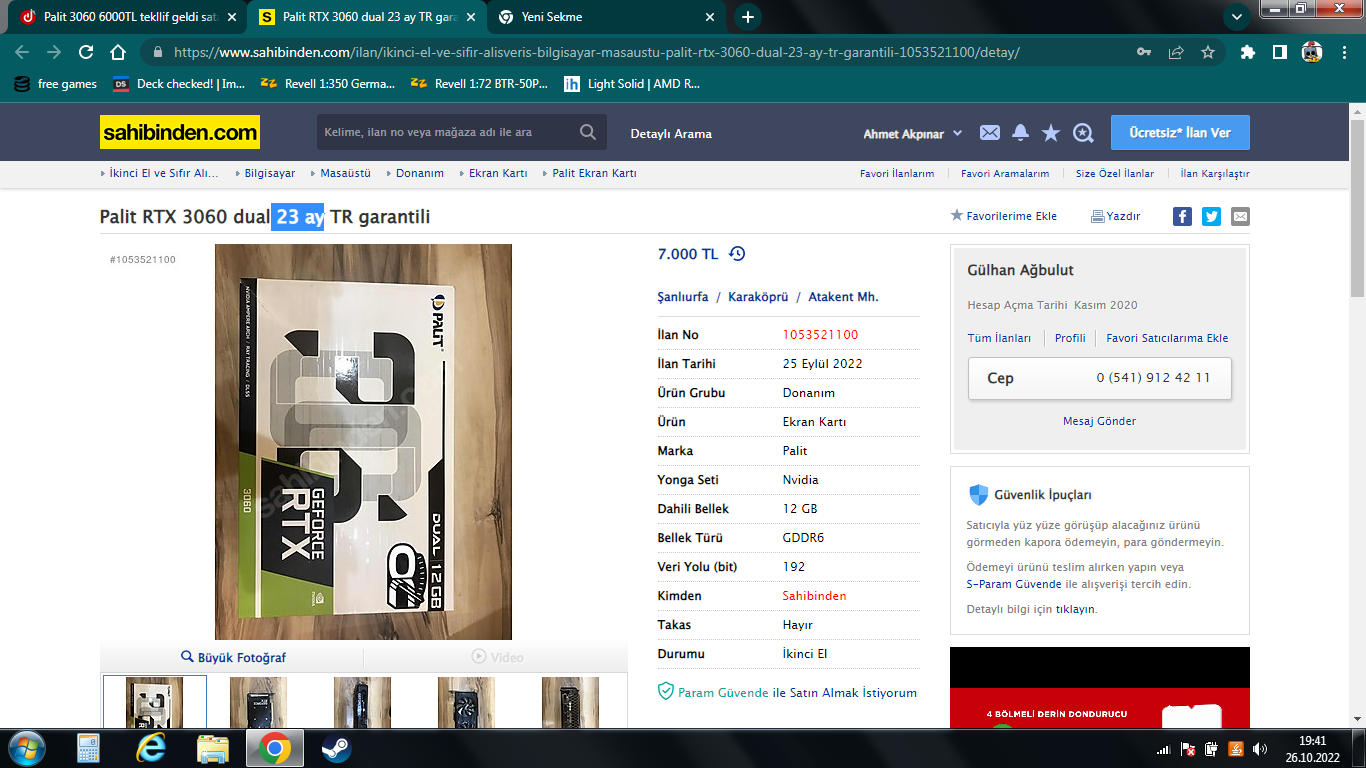Open the saved searches icon in the header
The image size is (1366, 768).
click(x=1083, y=133)
